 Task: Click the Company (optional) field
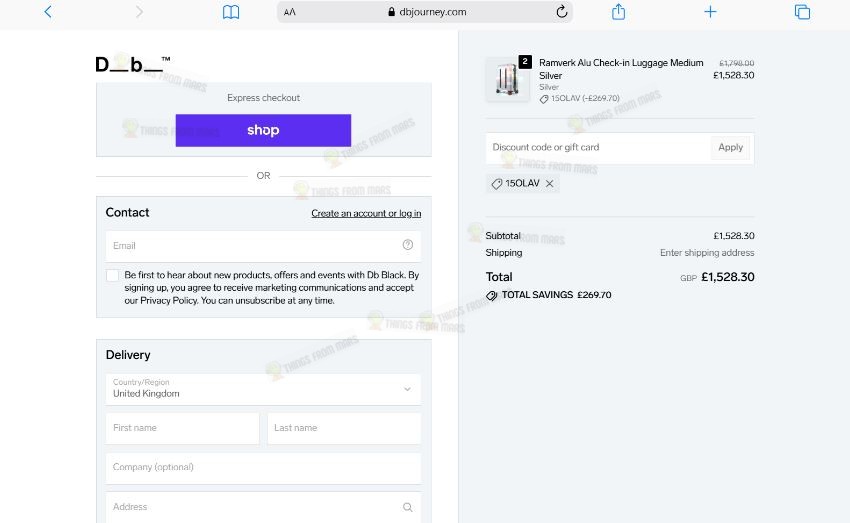tap(263, 468)
